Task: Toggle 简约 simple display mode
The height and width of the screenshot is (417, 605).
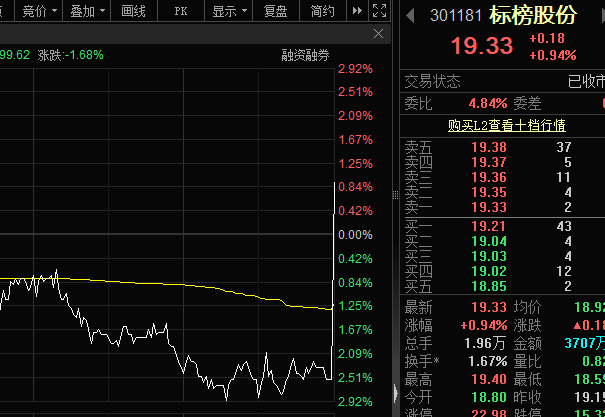Action: pyautogui.click(x=323, y=11)
